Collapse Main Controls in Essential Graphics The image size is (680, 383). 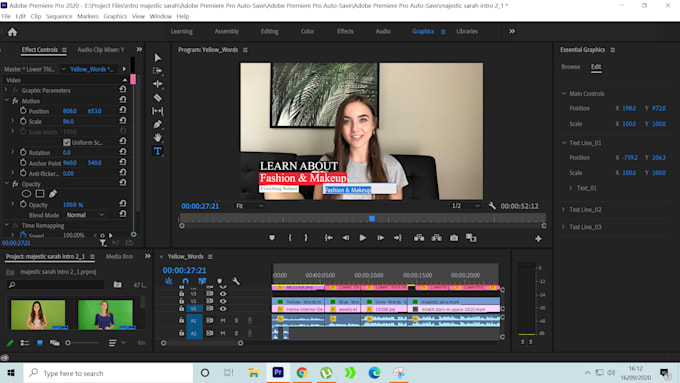pos(564,93)
